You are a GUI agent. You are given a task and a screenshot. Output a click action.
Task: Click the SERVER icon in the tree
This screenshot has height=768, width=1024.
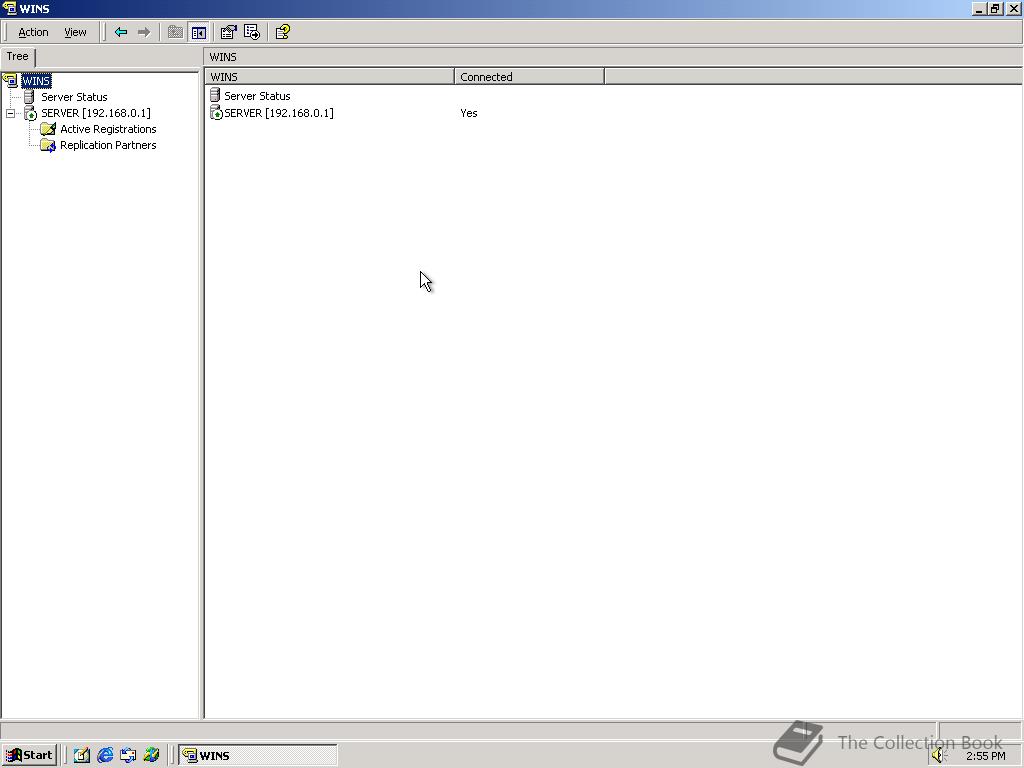[30, 113]
